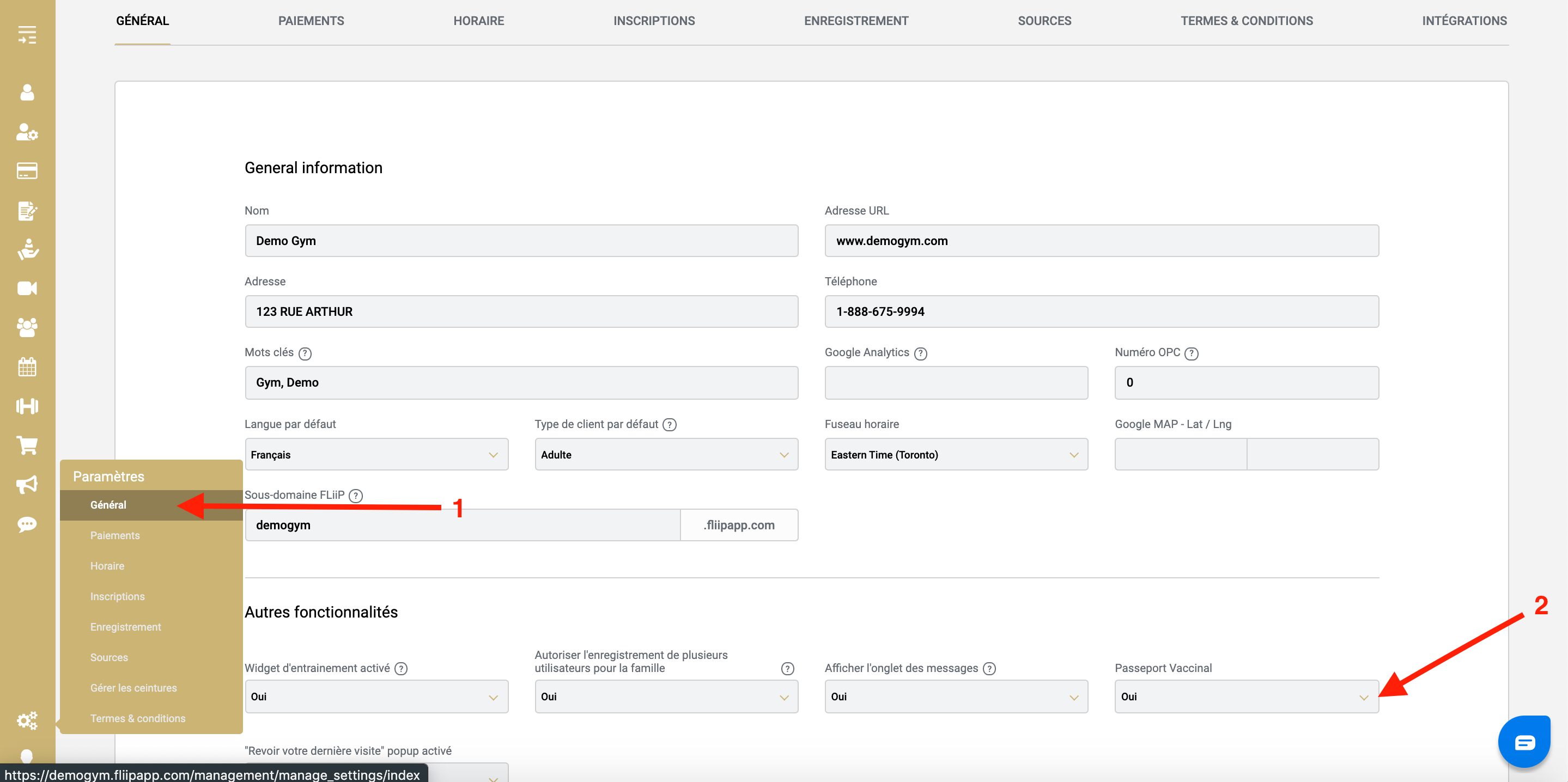Open the credit card sidebar icon
This screenshot has width=1568, height=782.
(27, 171)
